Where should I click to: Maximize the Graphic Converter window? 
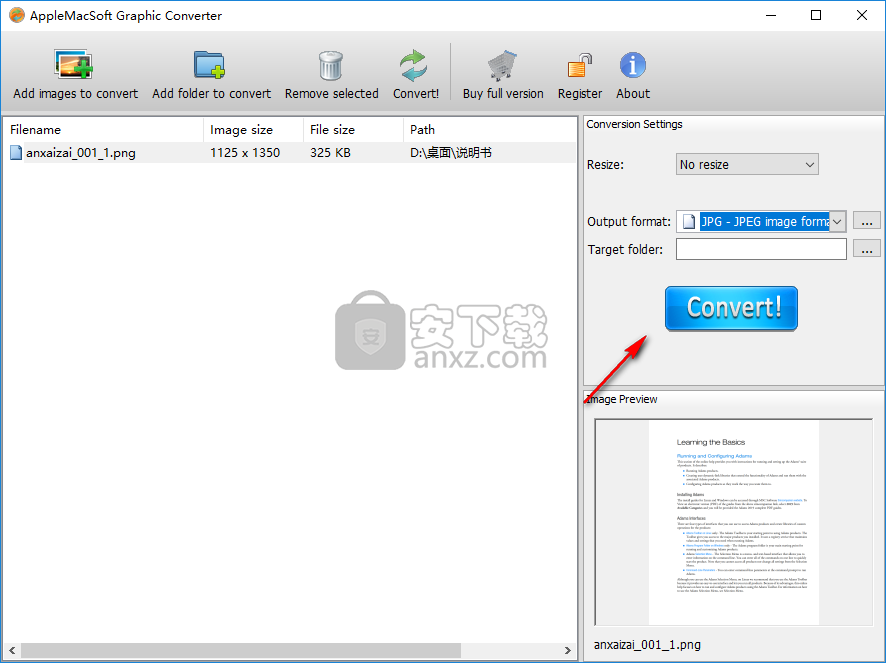click(x=815, y=15)
